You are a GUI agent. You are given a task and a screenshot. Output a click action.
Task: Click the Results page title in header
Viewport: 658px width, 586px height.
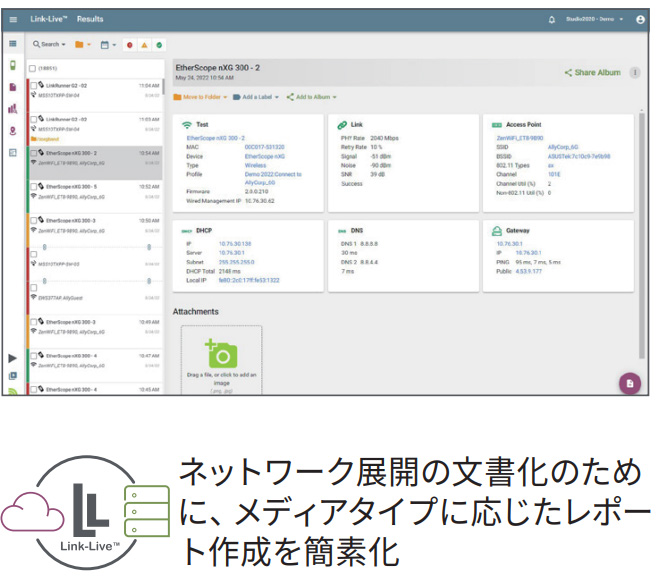[x=90, y=19]
